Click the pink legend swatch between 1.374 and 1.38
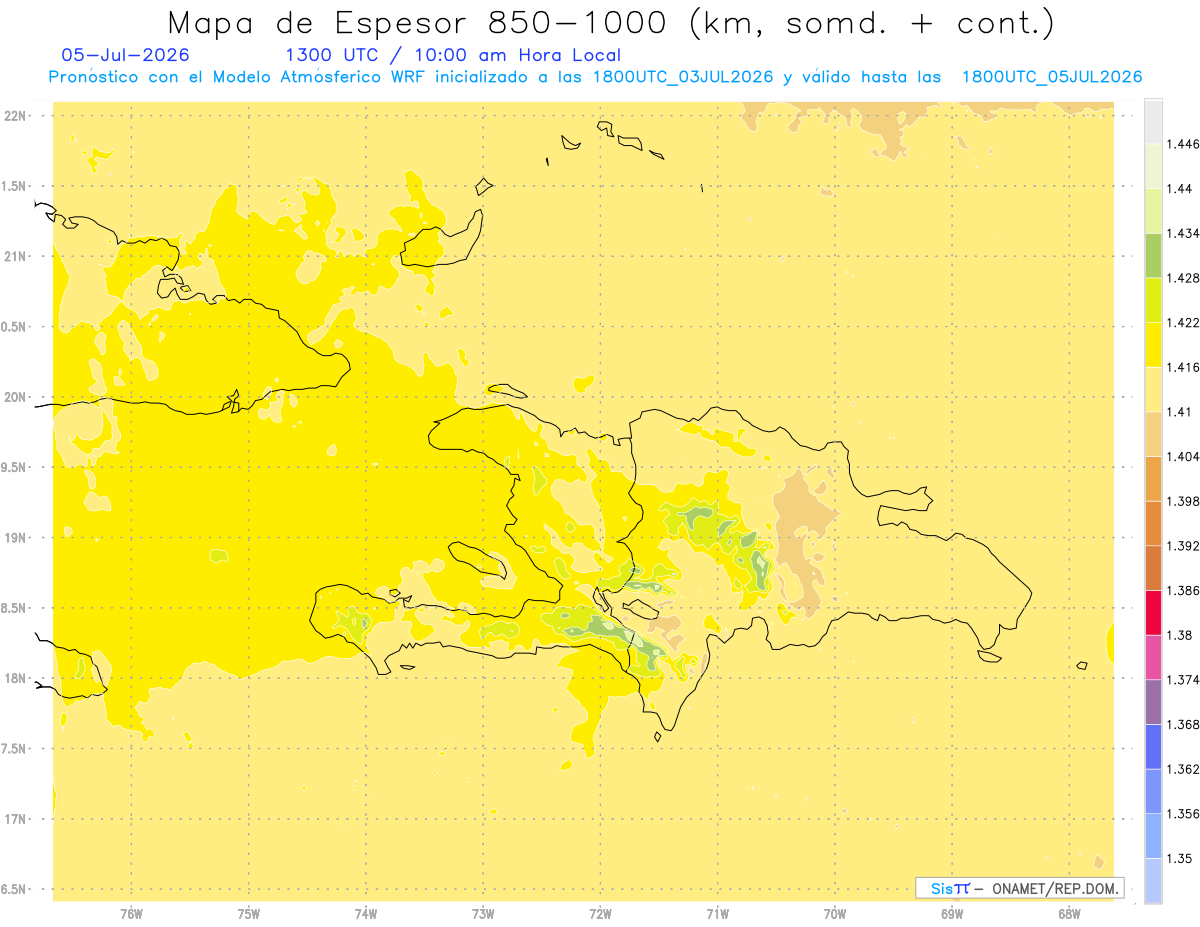The height and width of the screenshot is (927, 1200). 1153,657
